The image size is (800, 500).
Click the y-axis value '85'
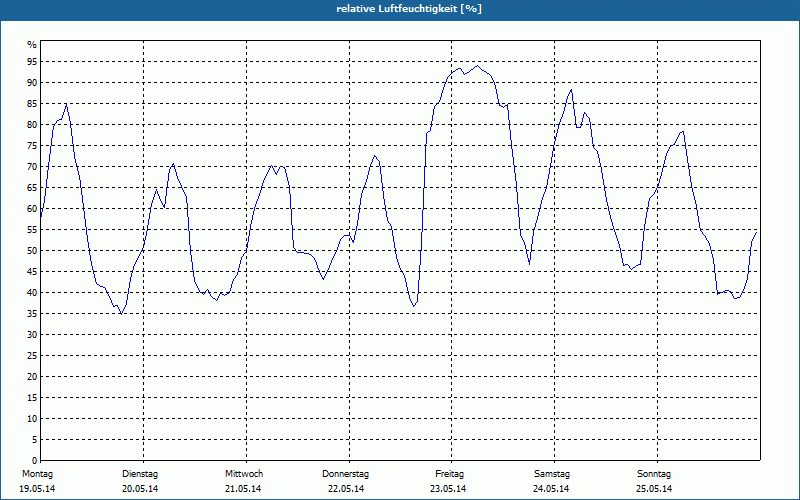point(32,104)
